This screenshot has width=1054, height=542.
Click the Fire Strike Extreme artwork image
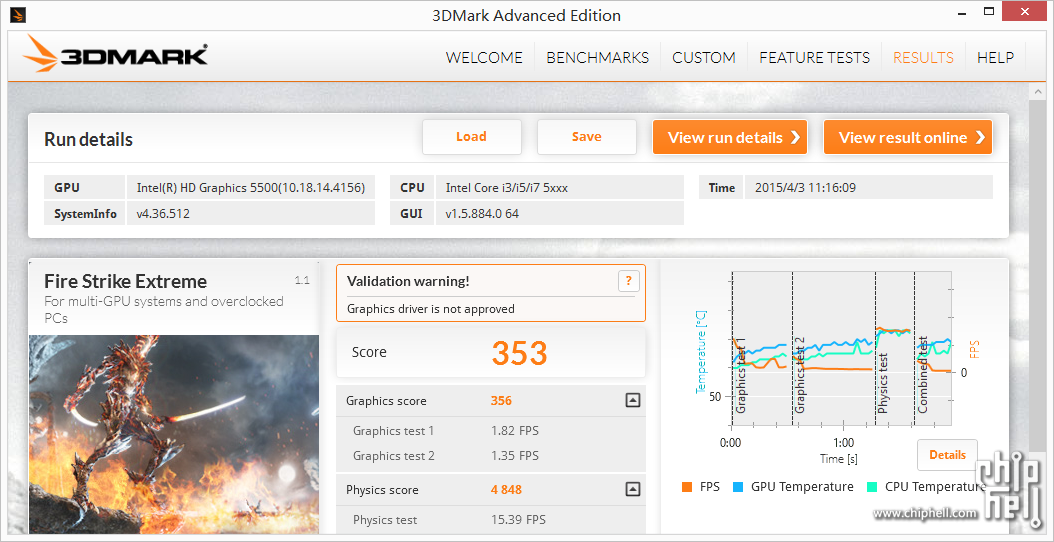point(173,434)
